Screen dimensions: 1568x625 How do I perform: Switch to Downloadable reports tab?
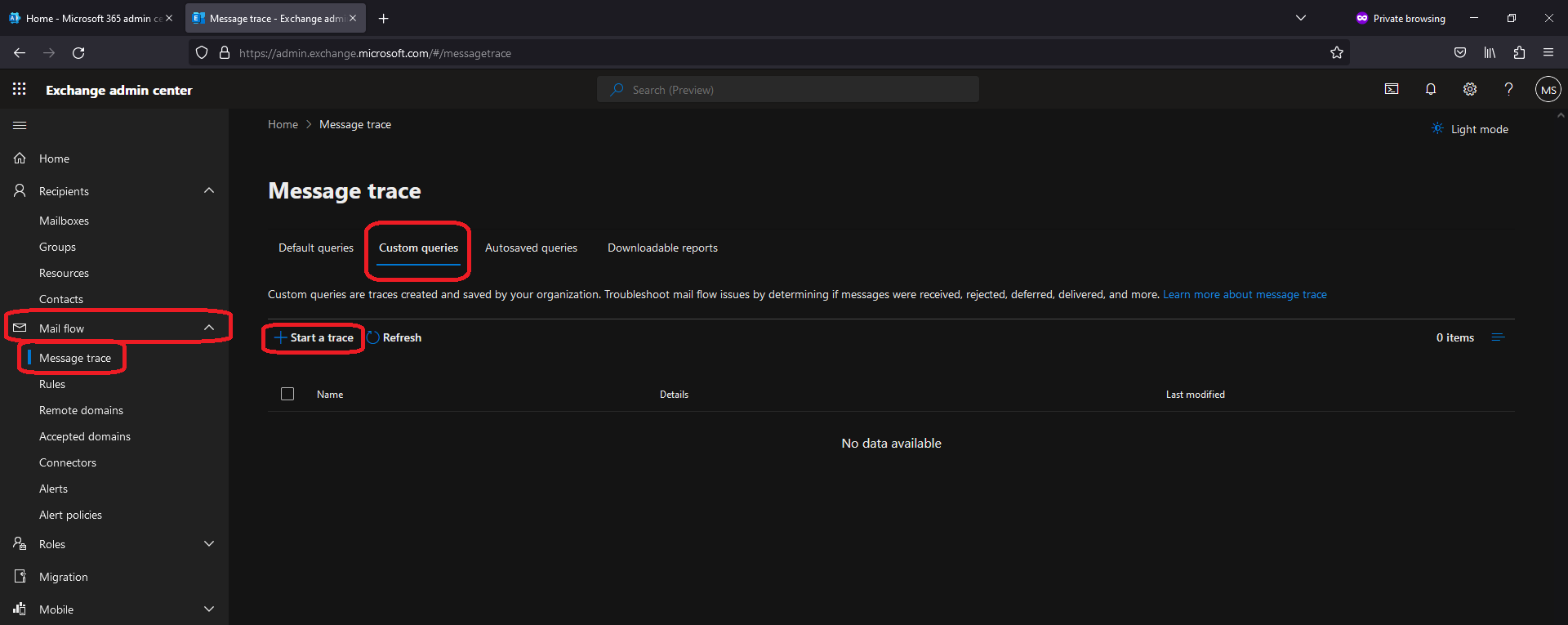[x=662, y=248]
